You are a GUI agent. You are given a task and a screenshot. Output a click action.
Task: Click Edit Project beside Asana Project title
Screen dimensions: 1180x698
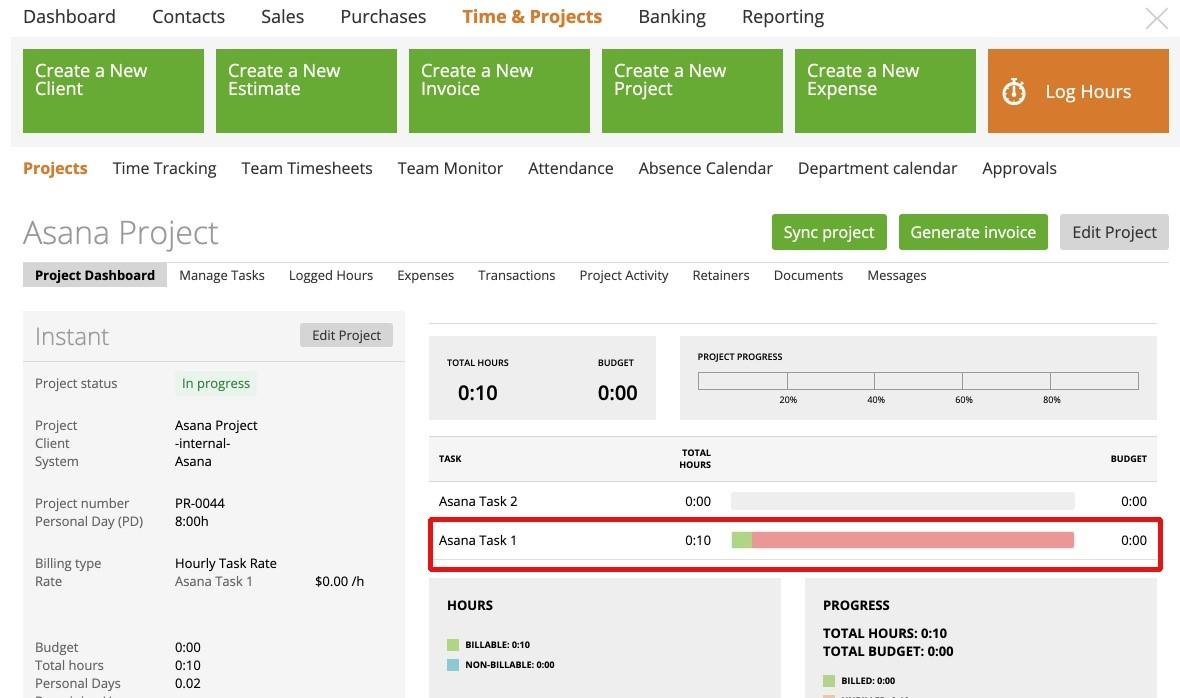1114,232
